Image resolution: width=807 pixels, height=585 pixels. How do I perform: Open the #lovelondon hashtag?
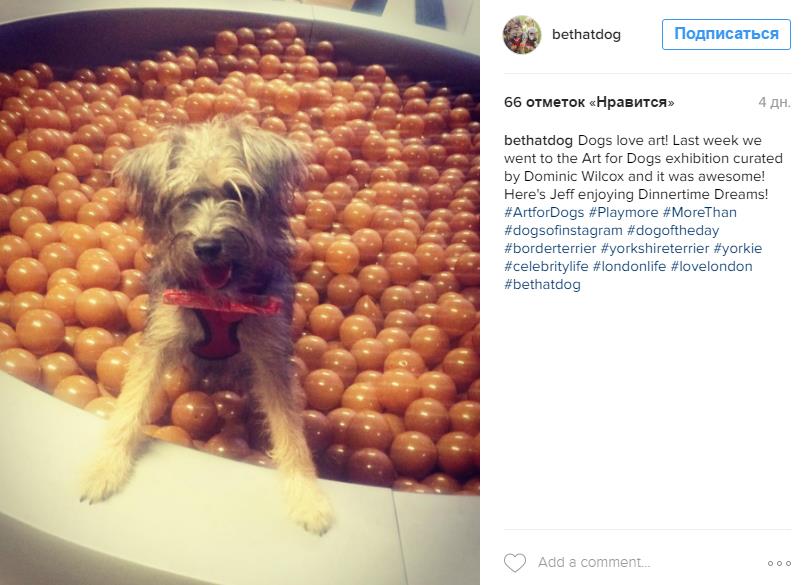pyautogui.click(x=711, y=267)
